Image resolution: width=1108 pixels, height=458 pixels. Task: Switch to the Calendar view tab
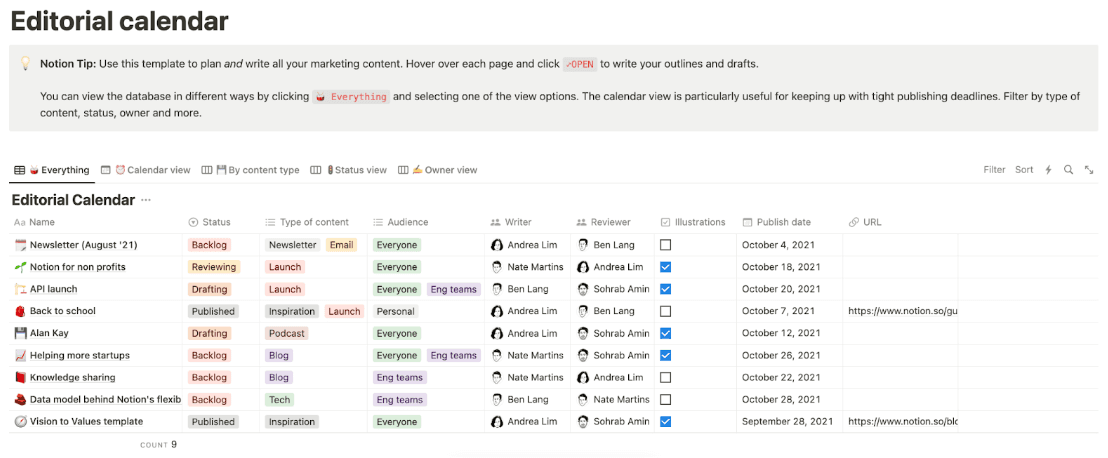151,170
